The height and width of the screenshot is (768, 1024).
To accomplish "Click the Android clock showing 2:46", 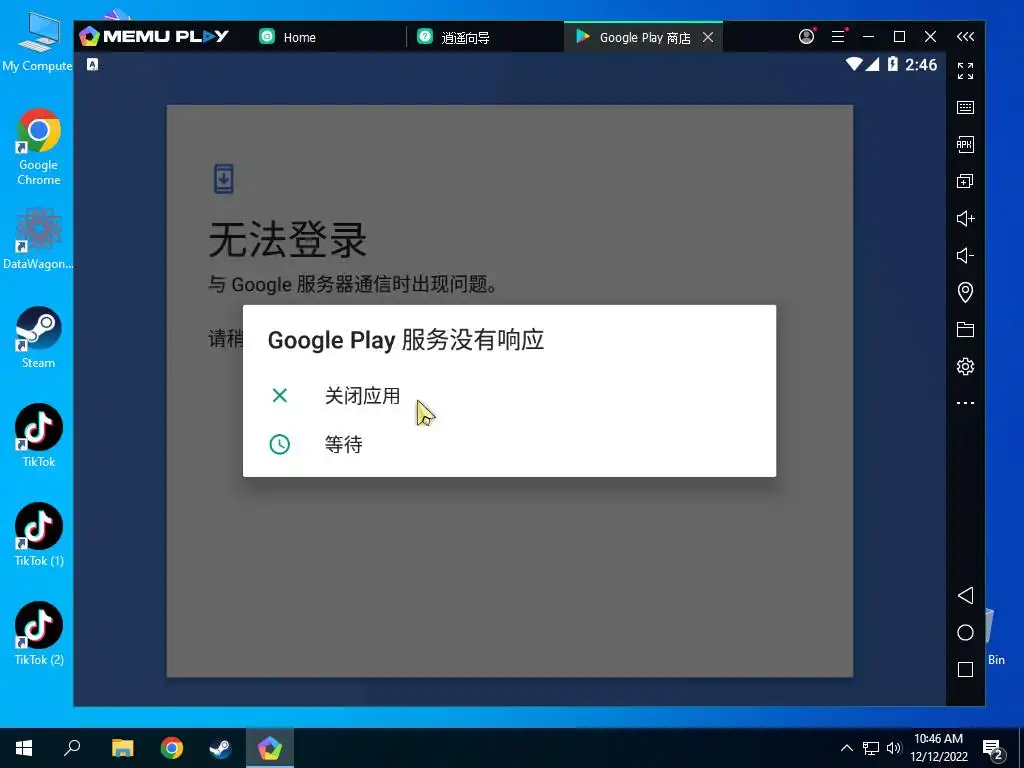I will coord(921,65).
